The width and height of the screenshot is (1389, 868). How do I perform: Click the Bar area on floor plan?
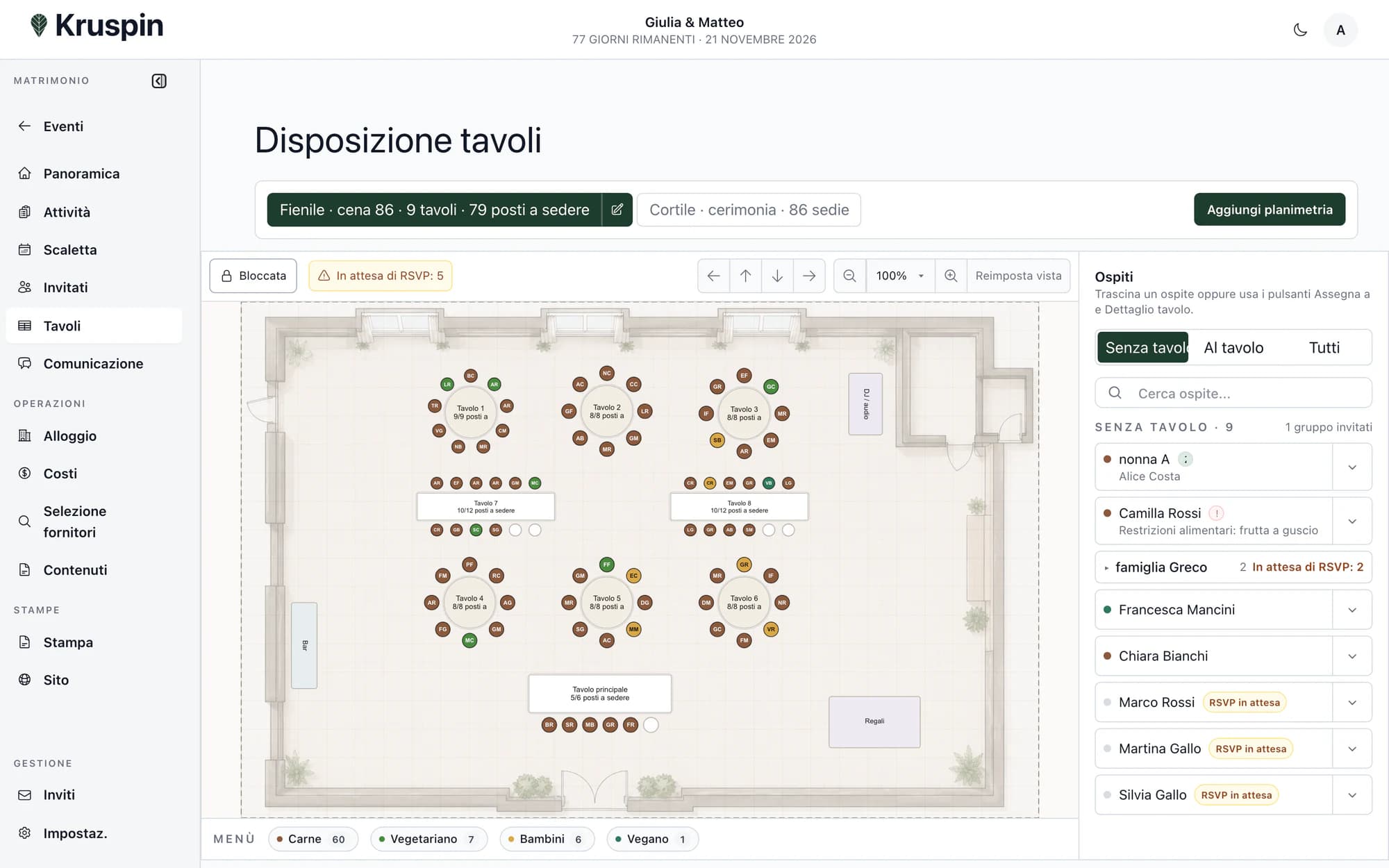pyautogui.click(x=304, y=645)
